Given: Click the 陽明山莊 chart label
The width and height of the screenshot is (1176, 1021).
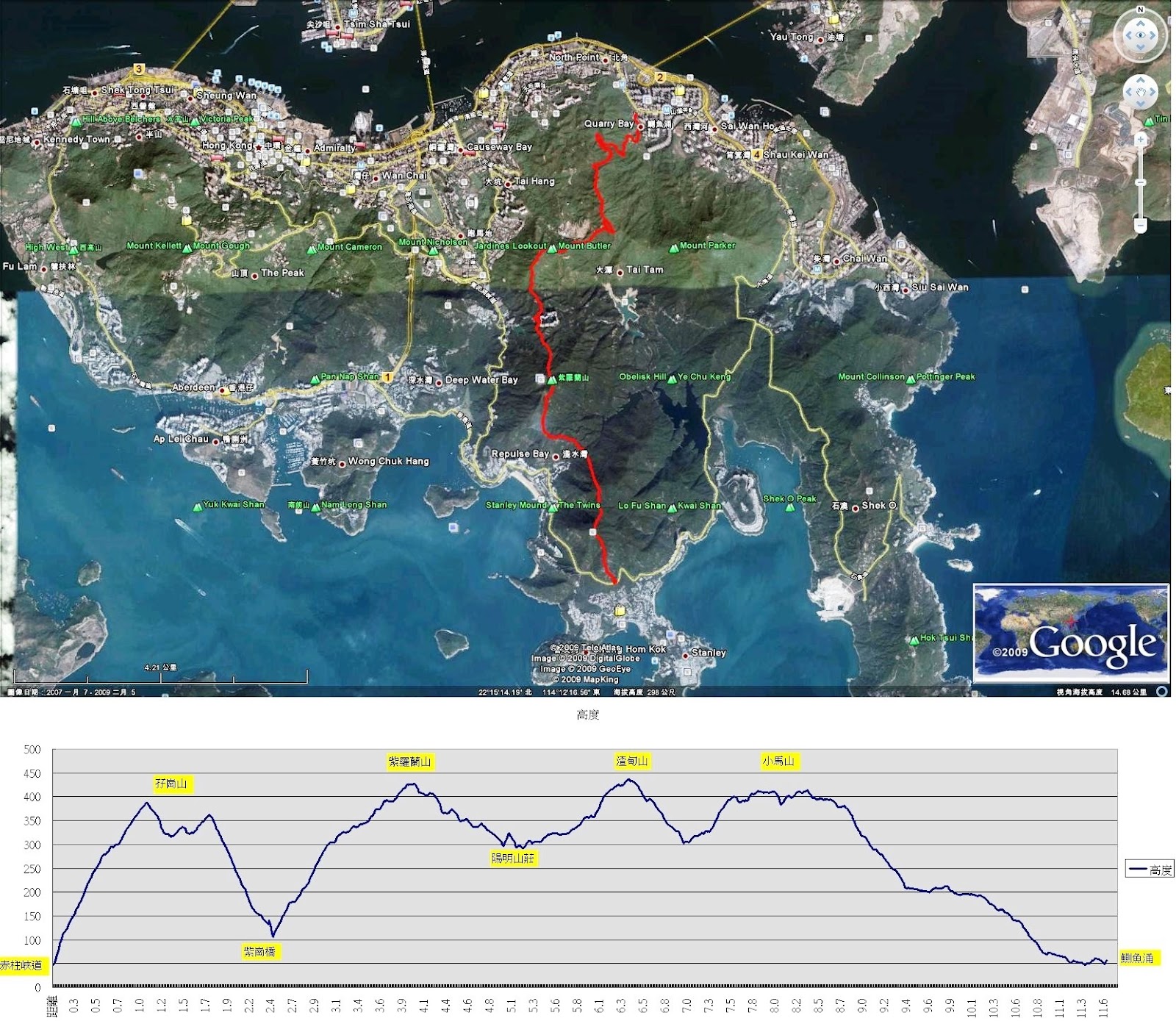Looking at the screenshot, I should coord(513,858).
